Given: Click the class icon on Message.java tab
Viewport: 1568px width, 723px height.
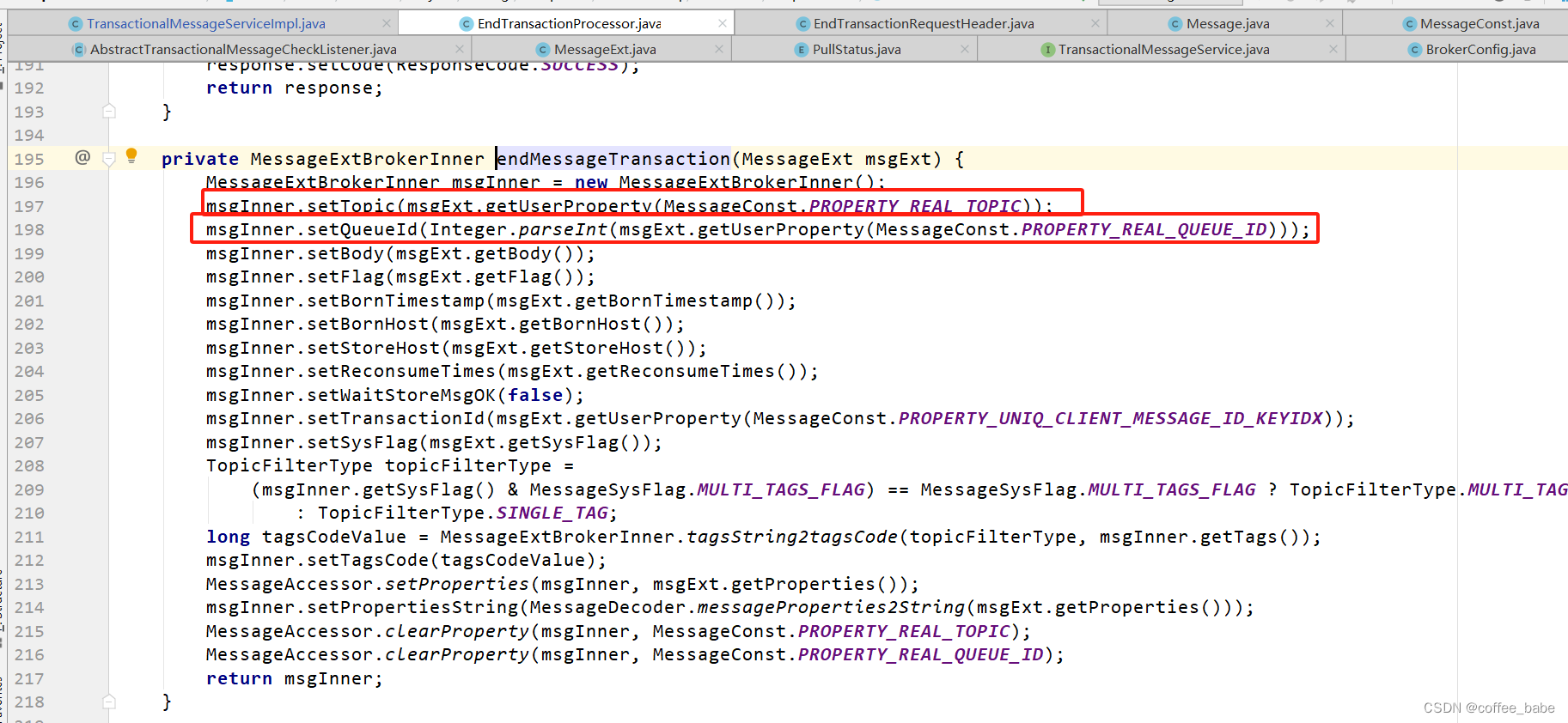Looking at the screenshot, I should (1175, 24).
